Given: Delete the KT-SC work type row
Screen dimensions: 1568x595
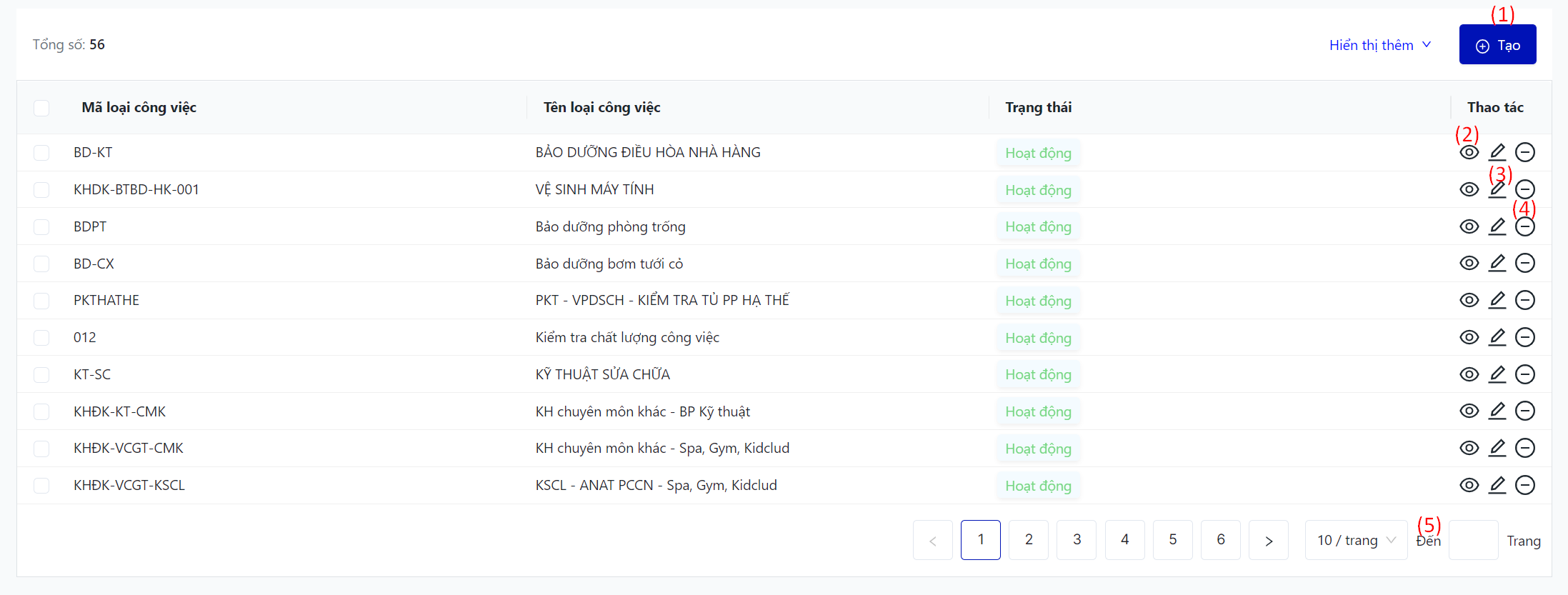Looking at the screenshot, I should point(1525,374).
